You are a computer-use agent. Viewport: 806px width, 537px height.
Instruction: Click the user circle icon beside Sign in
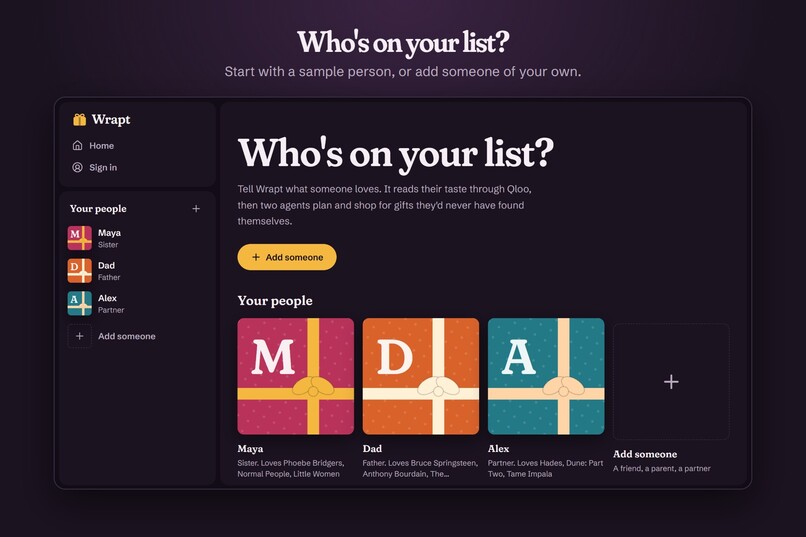point(77,168)
